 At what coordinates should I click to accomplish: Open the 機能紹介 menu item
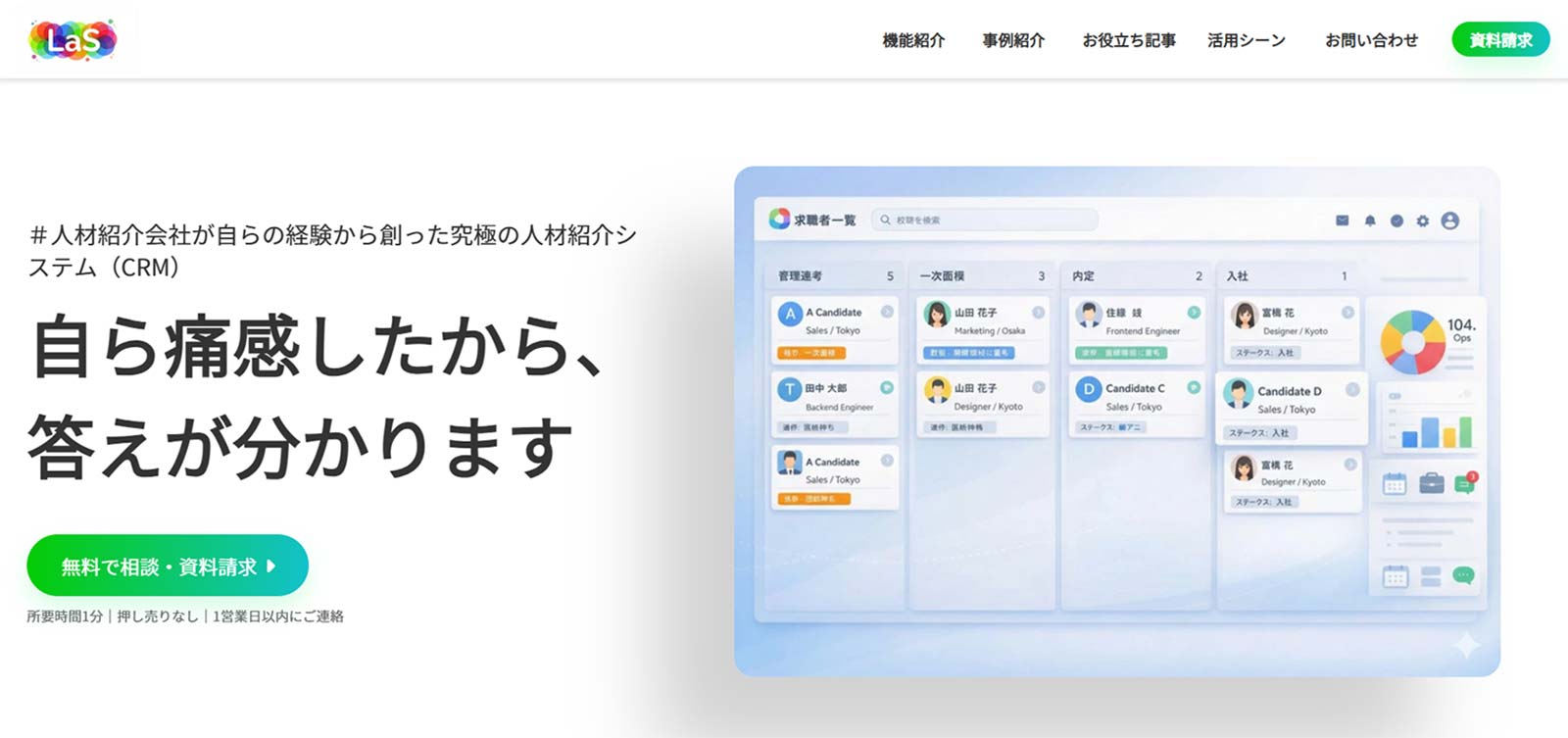click(913, 40)
